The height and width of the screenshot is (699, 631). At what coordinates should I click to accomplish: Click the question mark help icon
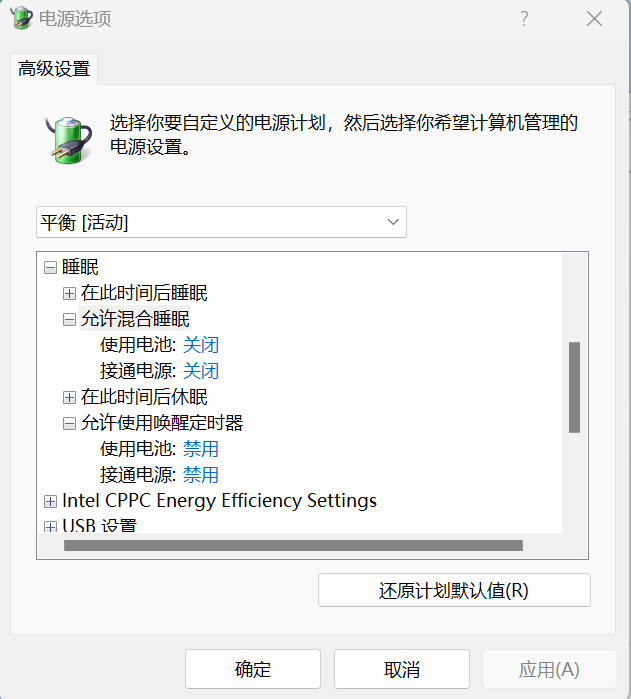point(524,19)
